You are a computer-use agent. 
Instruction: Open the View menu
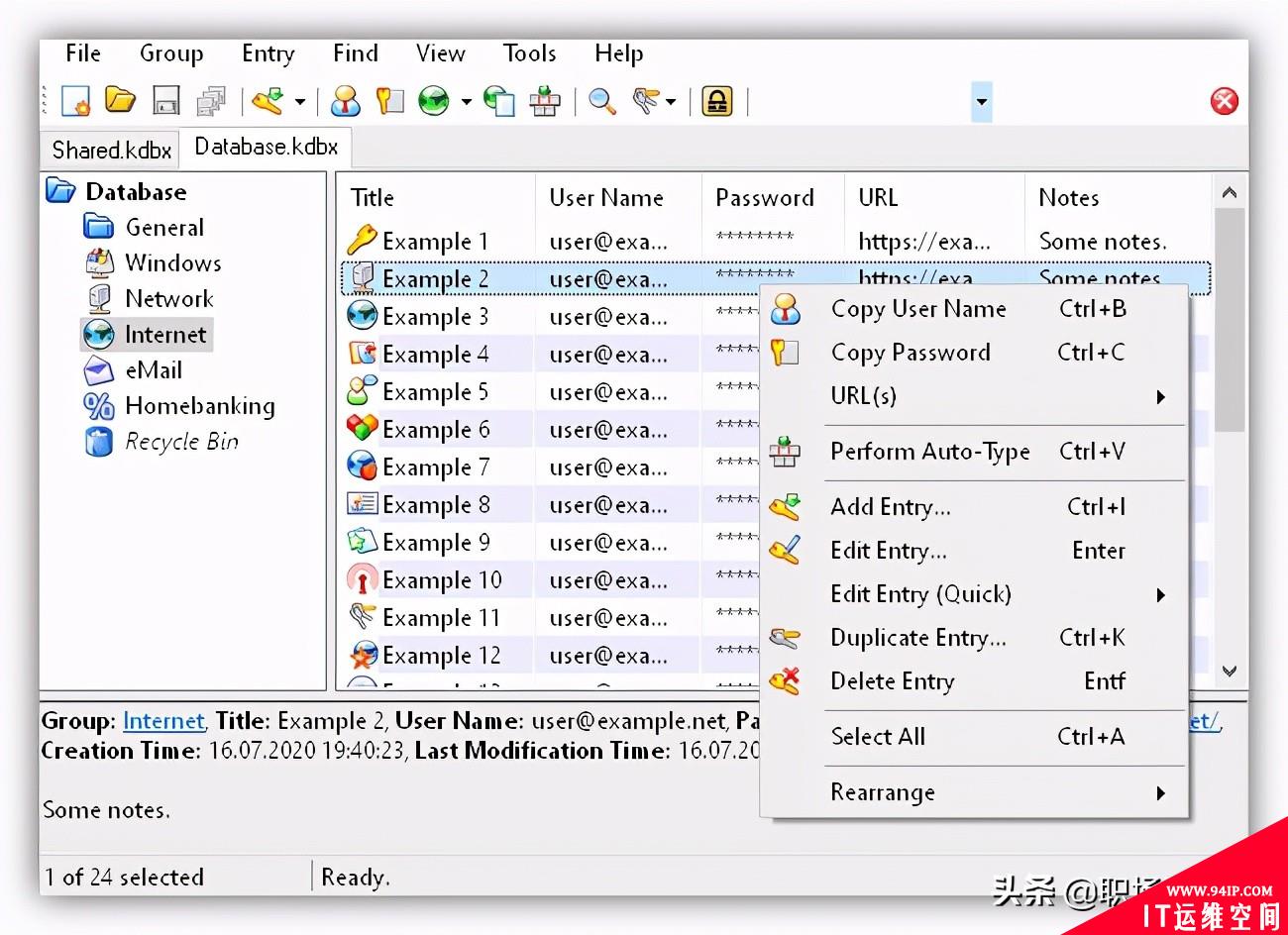tap(441, 53)
